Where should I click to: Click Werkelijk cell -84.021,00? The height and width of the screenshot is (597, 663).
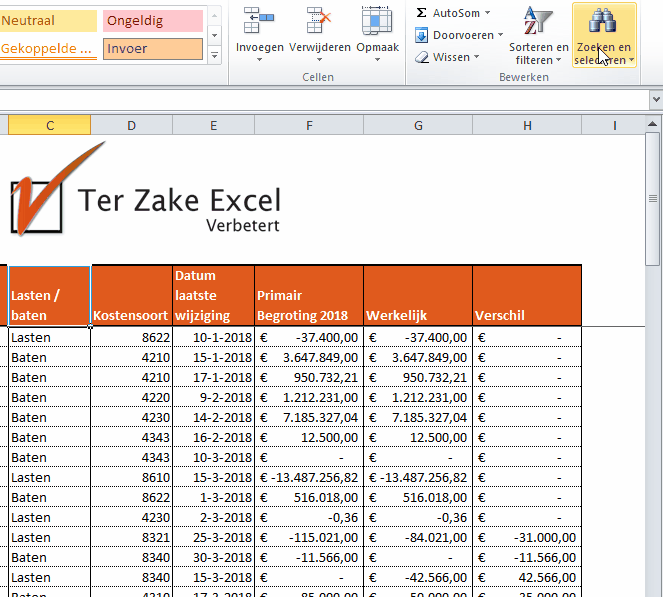click(418, 538)
